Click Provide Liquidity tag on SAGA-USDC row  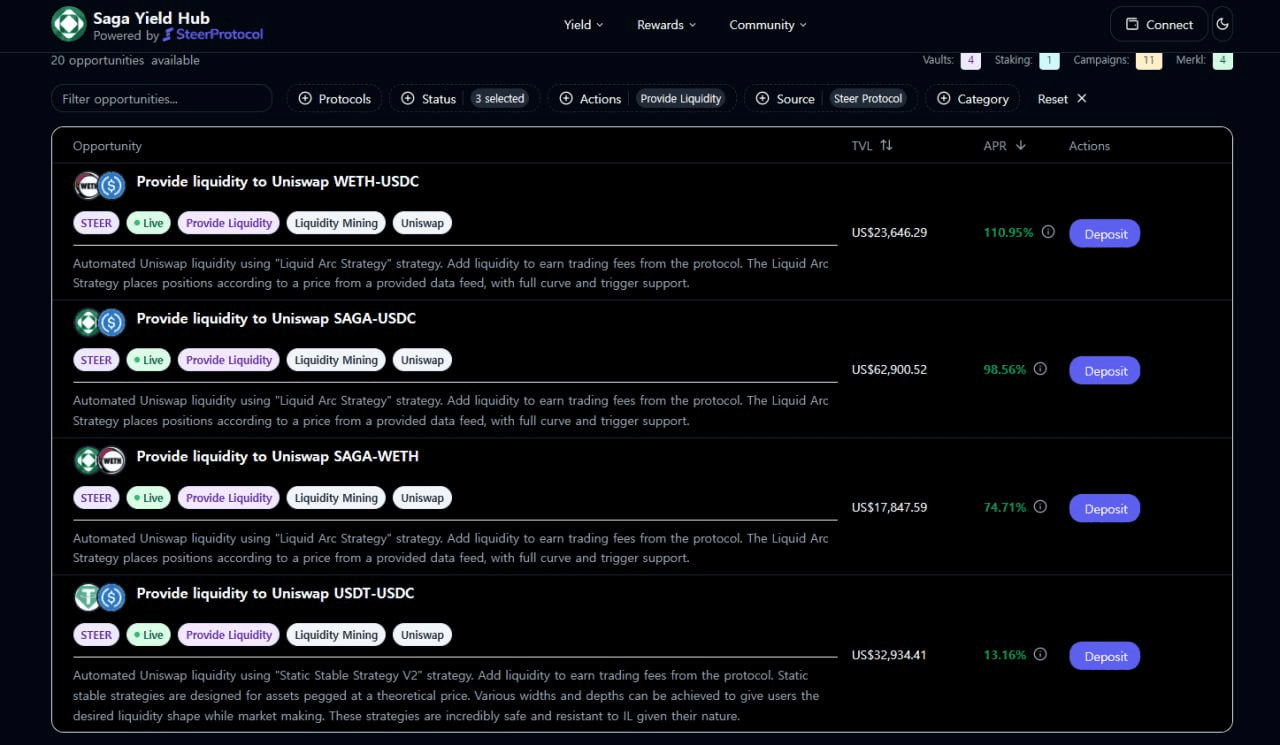coord(229,360)
